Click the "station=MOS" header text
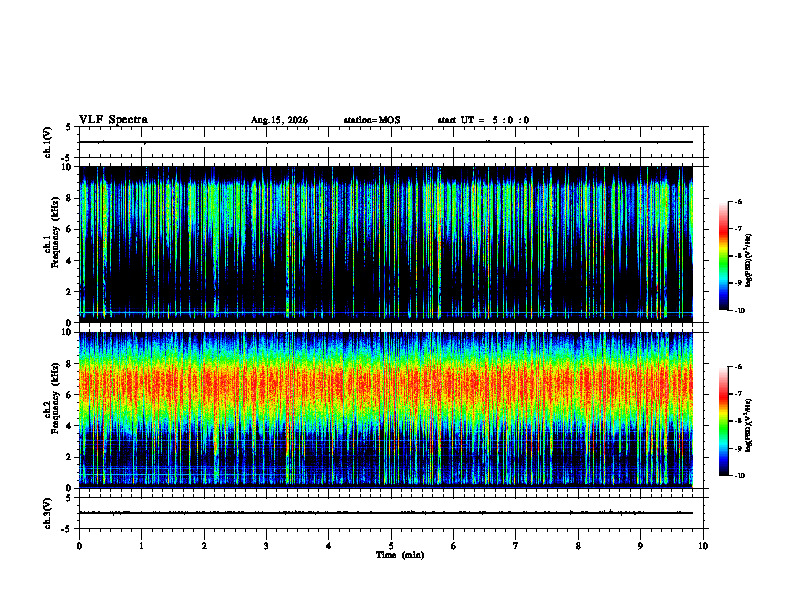Screen dimensions: 792x612 tap(372, 120)
